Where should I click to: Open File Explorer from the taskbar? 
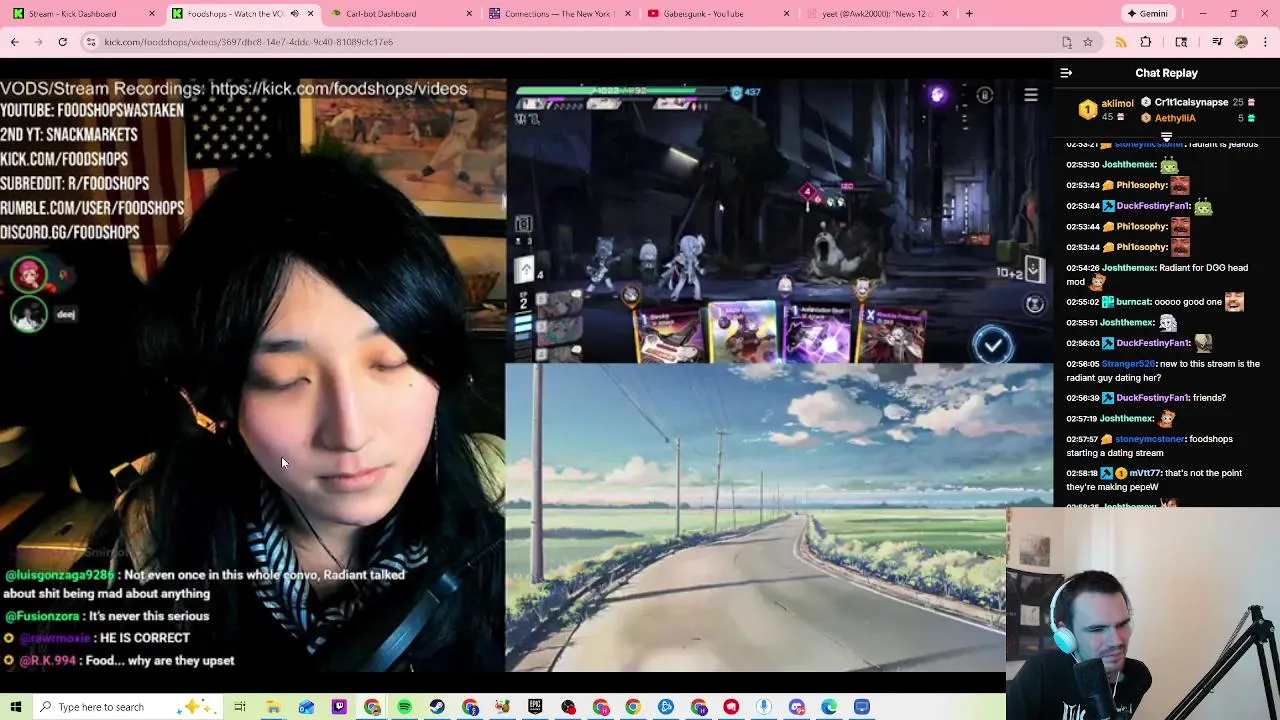tap(273, 707)
